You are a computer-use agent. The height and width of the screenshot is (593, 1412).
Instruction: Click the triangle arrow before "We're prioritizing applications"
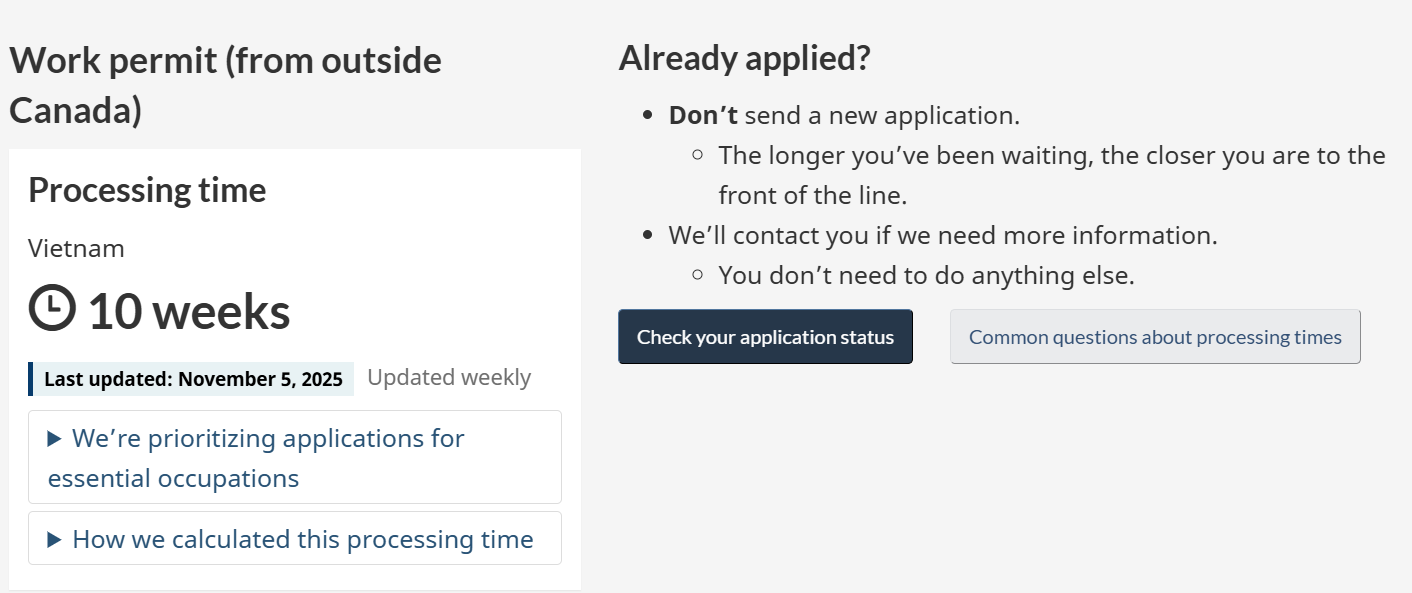[x=55, y=439]
